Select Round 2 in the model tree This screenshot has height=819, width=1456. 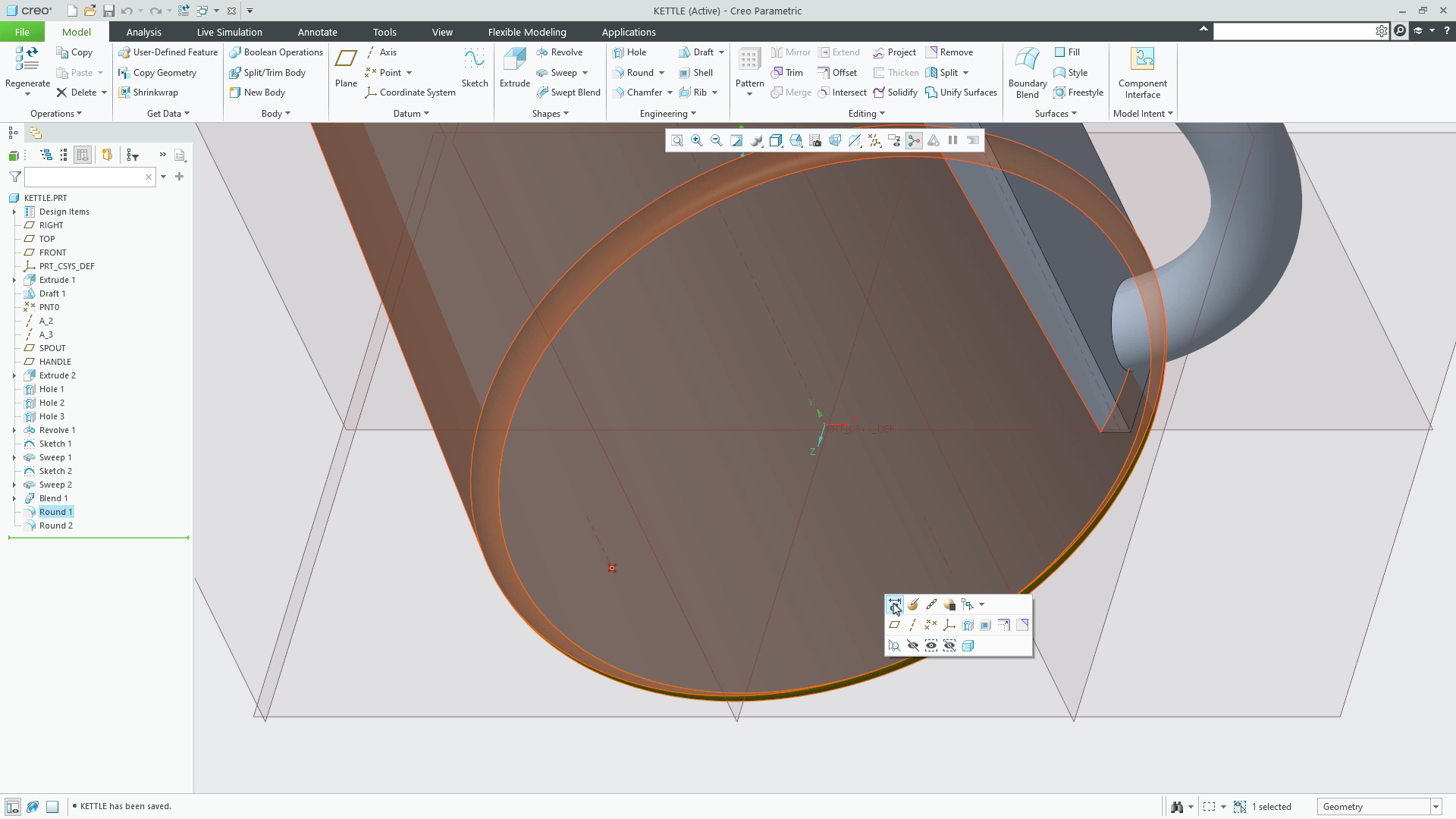click(56, 526)
